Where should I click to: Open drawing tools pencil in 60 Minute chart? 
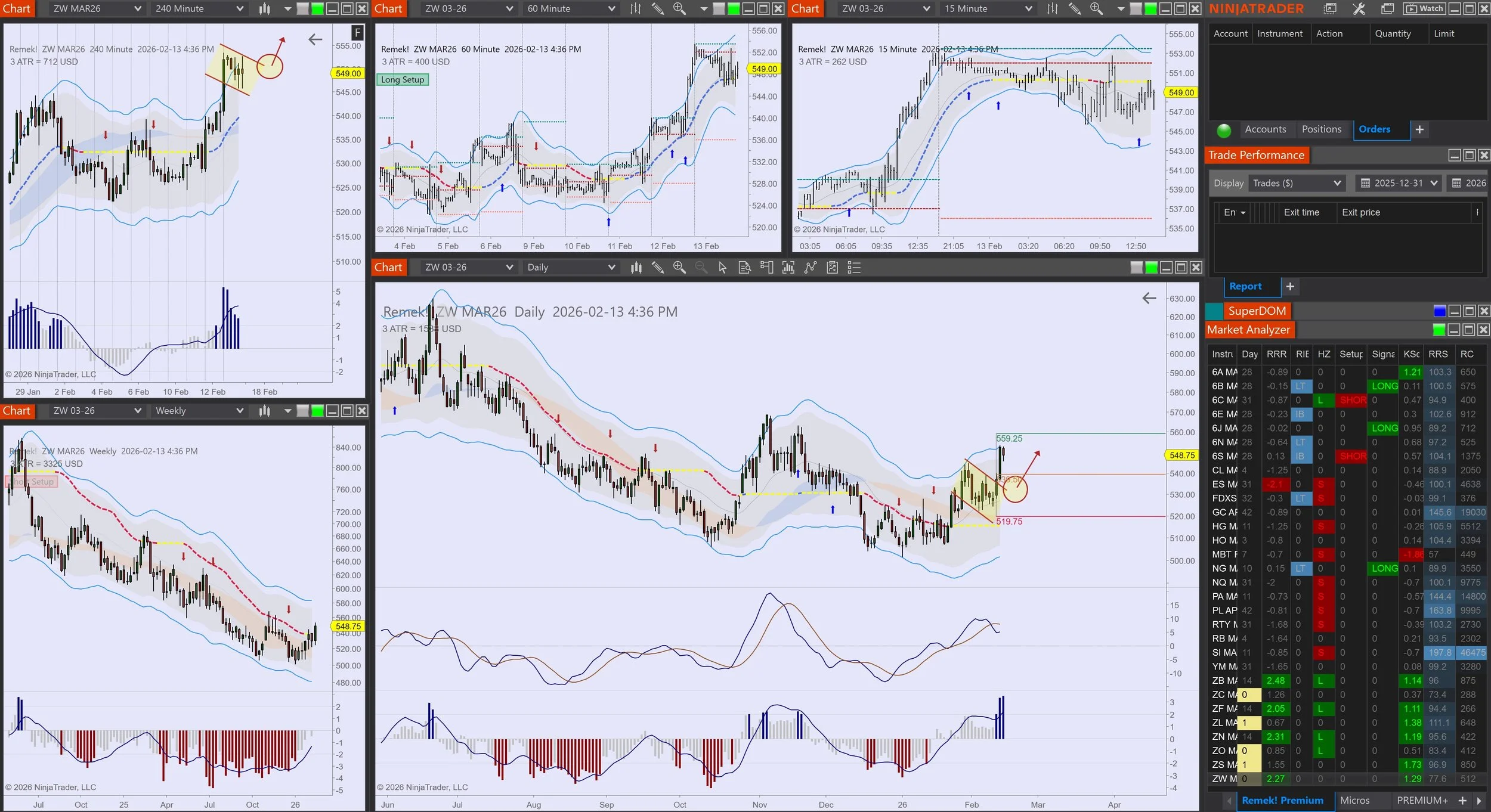point(657,8)
